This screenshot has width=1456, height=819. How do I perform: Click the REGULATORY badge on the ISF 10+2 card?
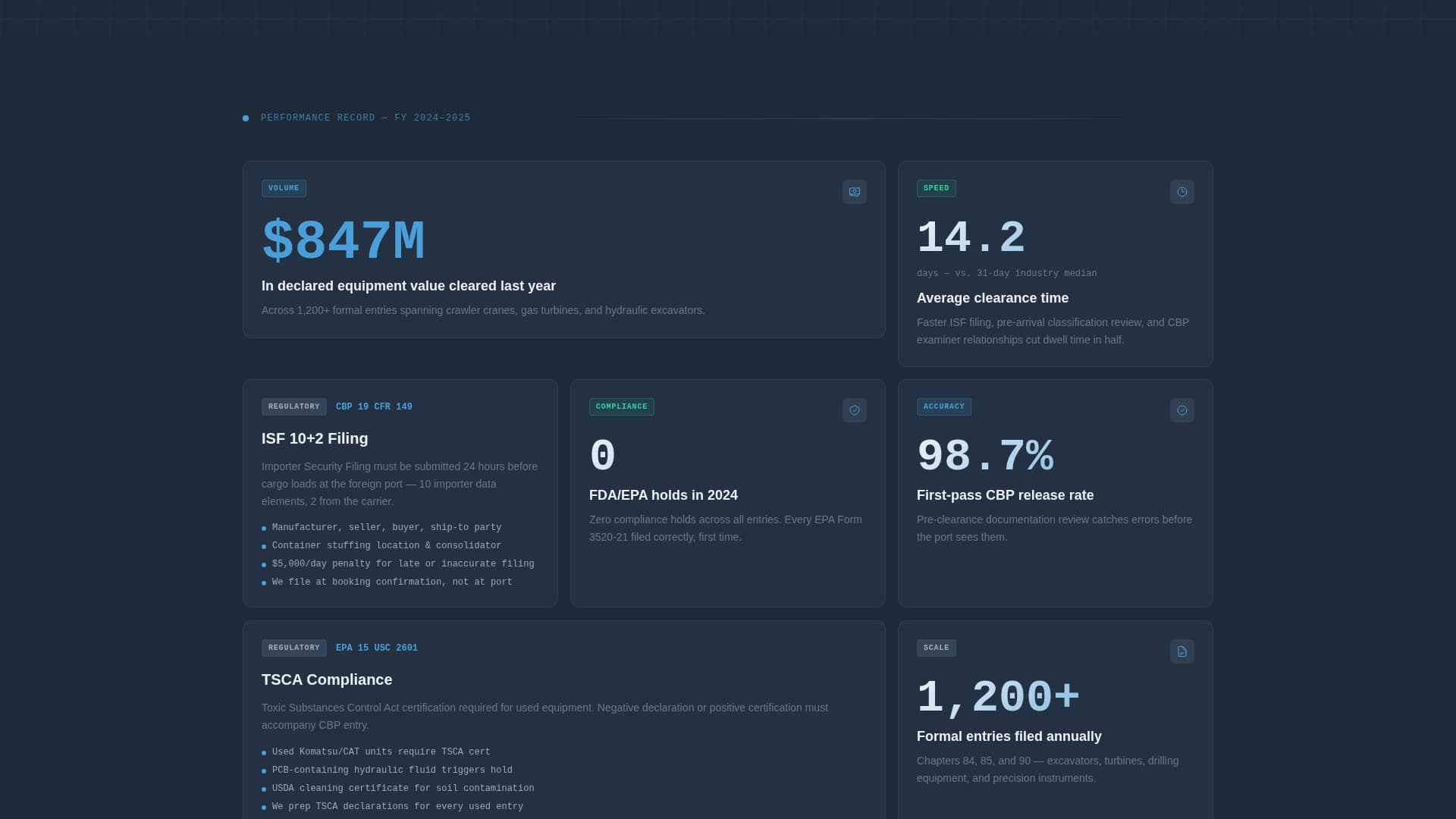point(293,406)
